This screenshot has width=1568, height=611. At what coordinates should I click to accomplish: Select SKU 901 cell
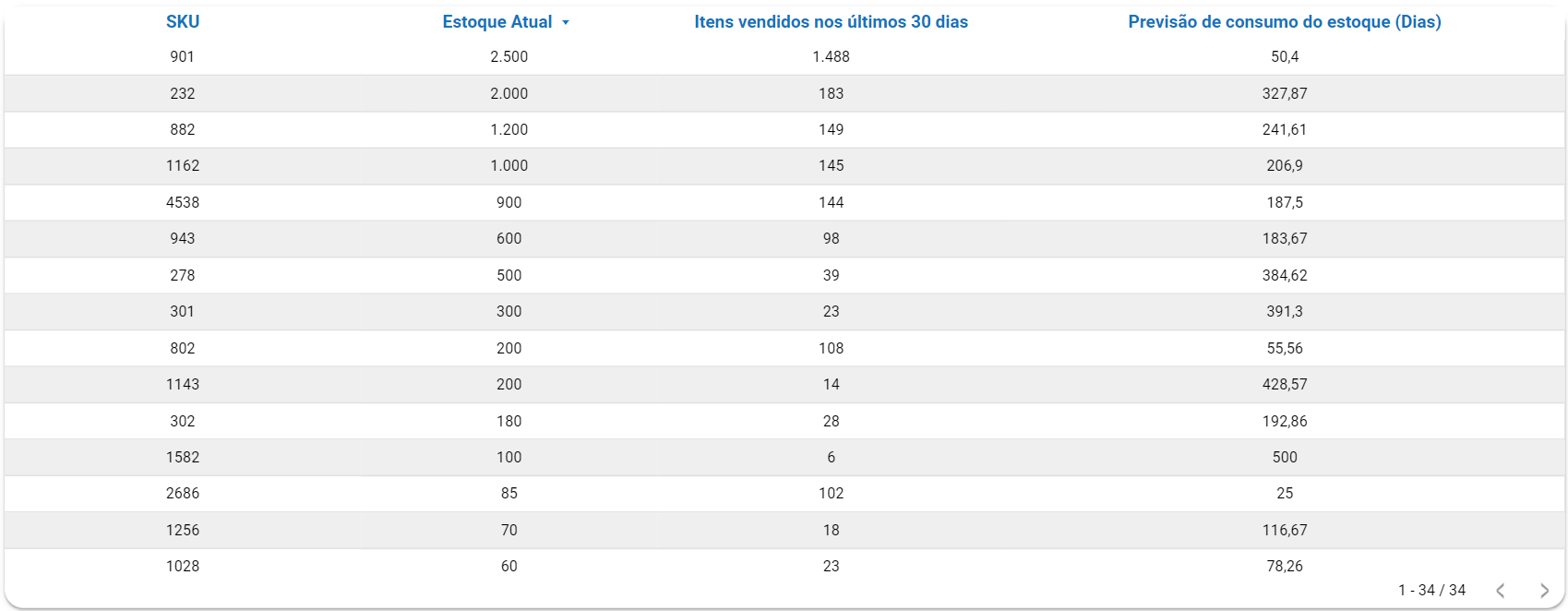183,57
